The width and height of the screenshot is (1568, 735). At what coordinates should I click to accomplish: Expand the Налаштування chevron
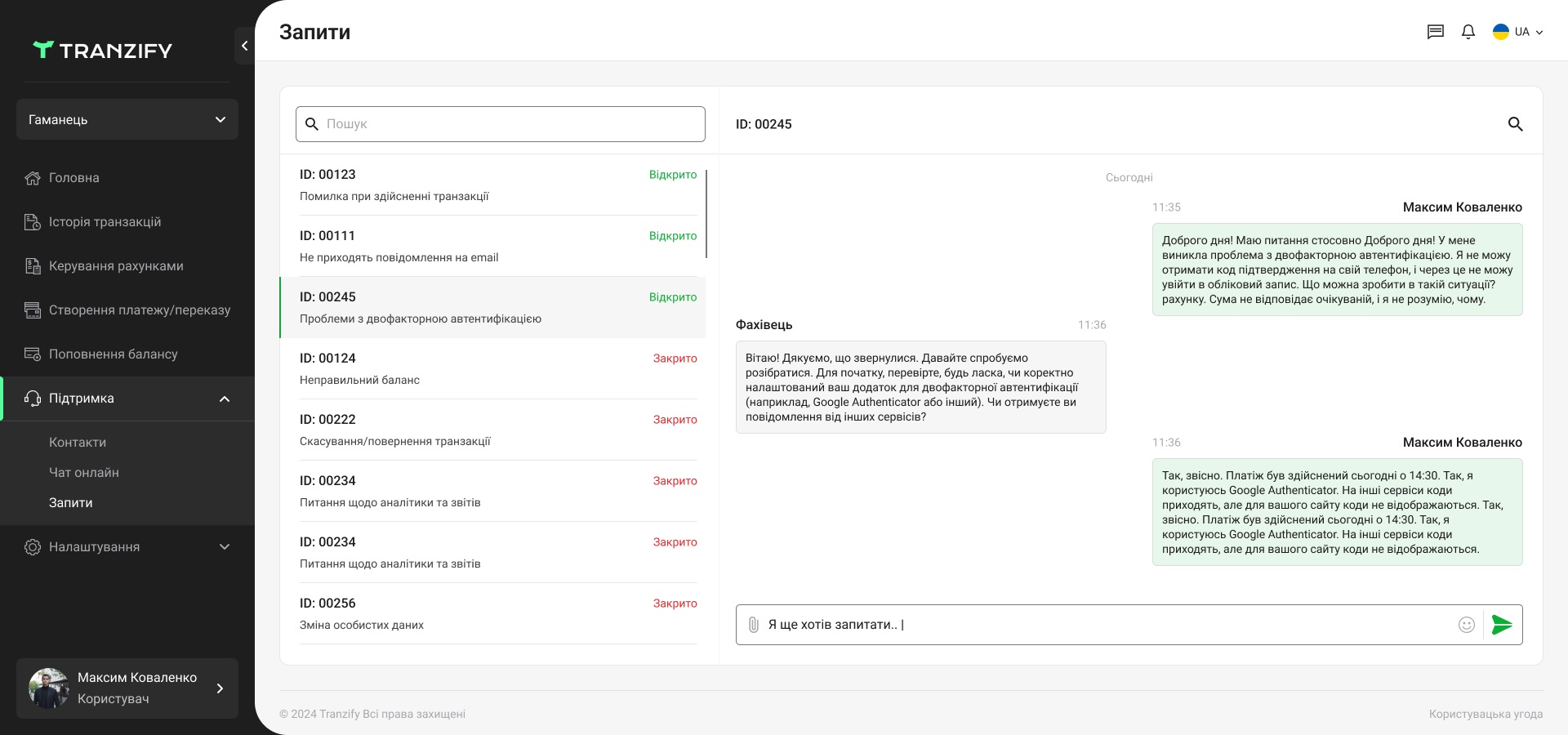coord(225,546)
